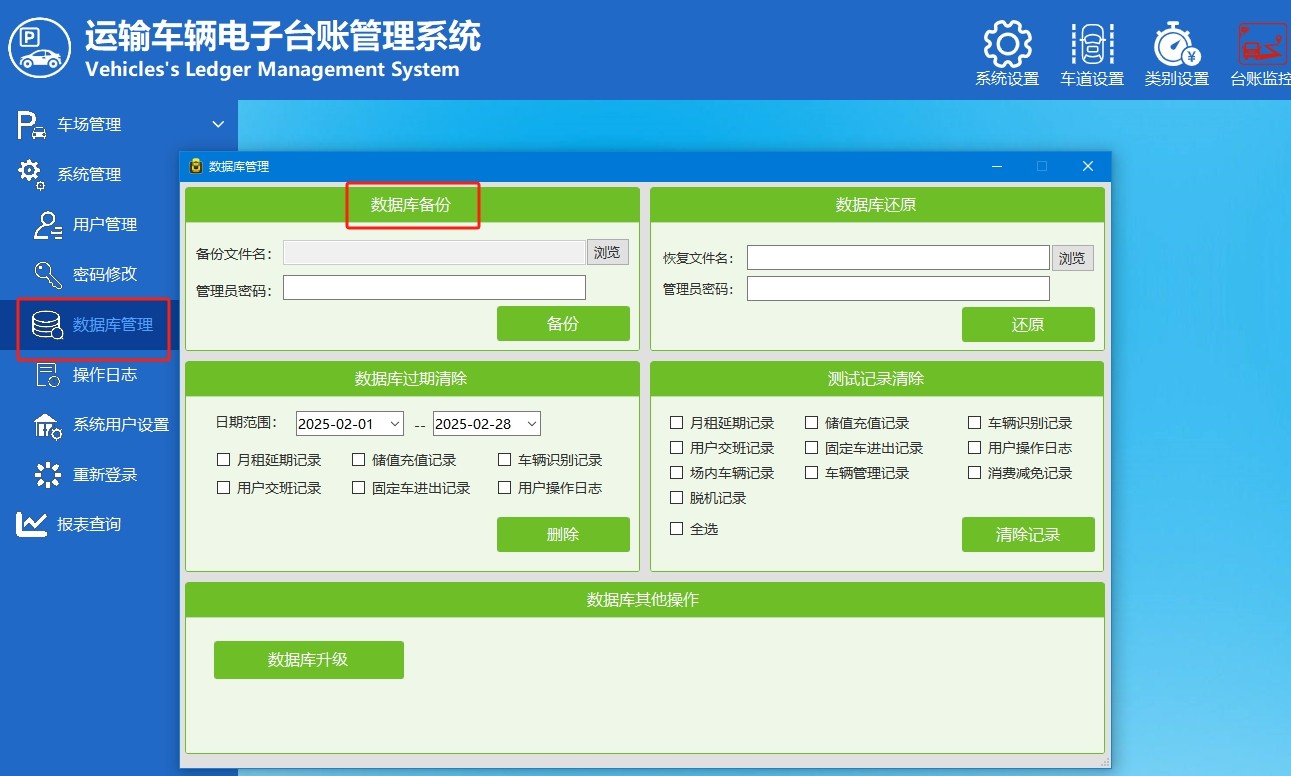Viewport: 1291px width, 776px height.
Task: Open 系统设置 gear icon in top toolbar
Action: [1007, 46]
